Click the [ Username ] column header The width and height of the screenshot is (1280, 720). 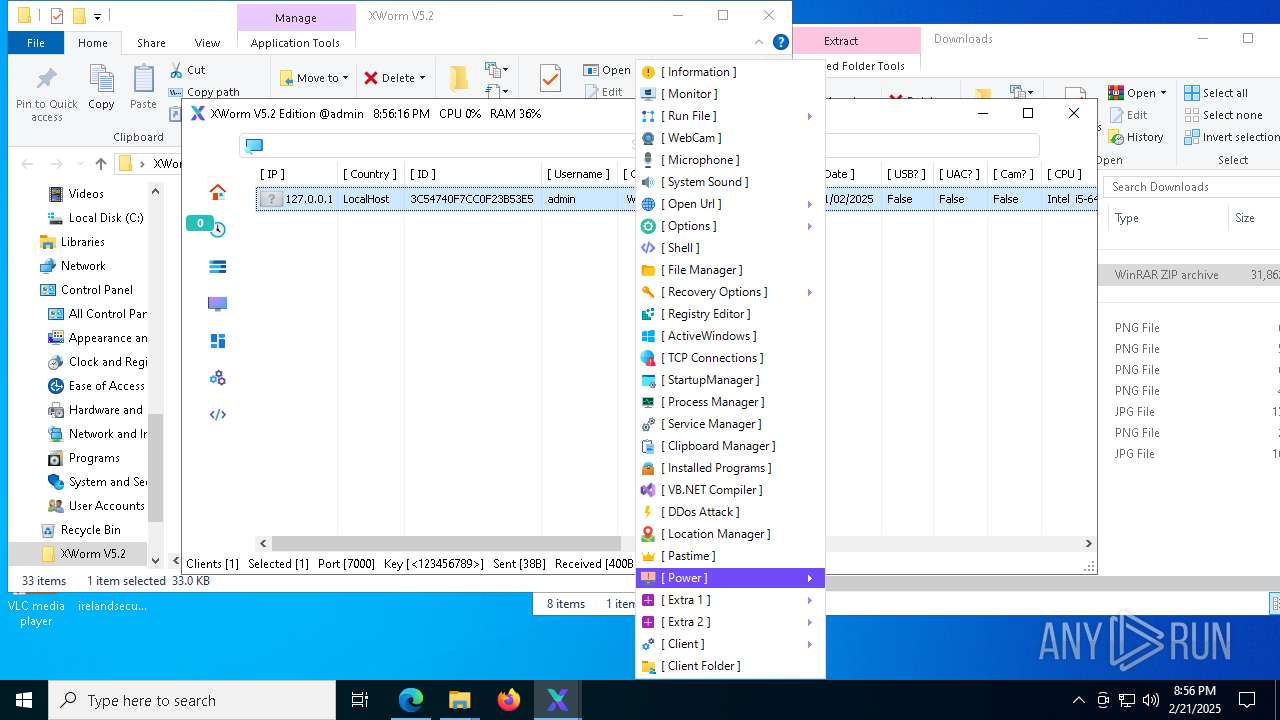[578, 174]
